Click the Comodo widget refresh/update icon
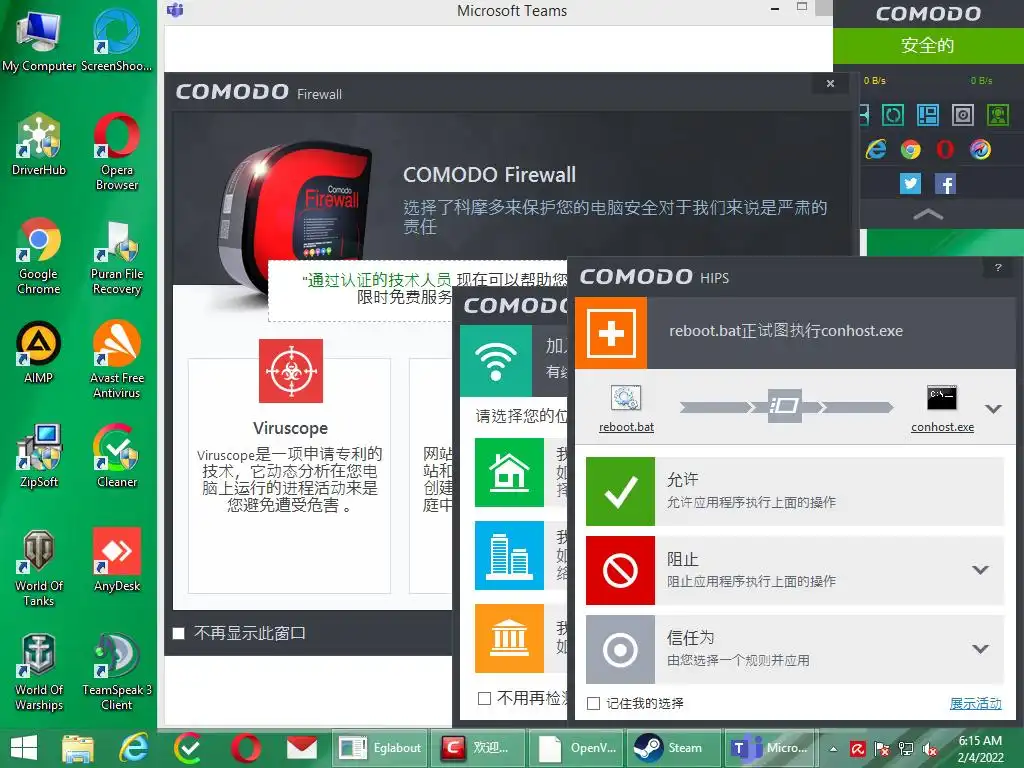Image resolution: width=1024 pixels, height=768 pixels. pyautogui.click(x=893, y=116)
